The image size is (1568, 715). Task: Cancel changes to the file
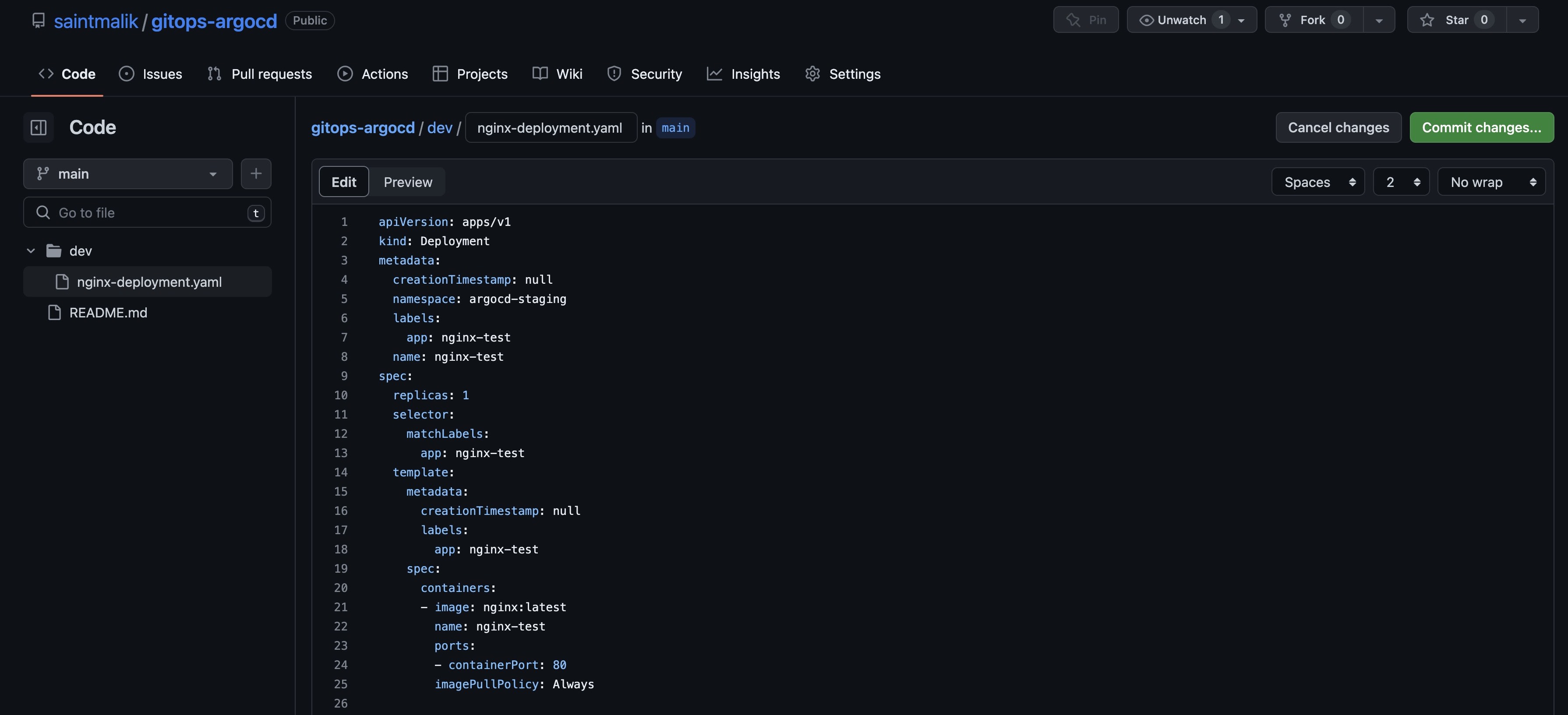pos(1338,127)
